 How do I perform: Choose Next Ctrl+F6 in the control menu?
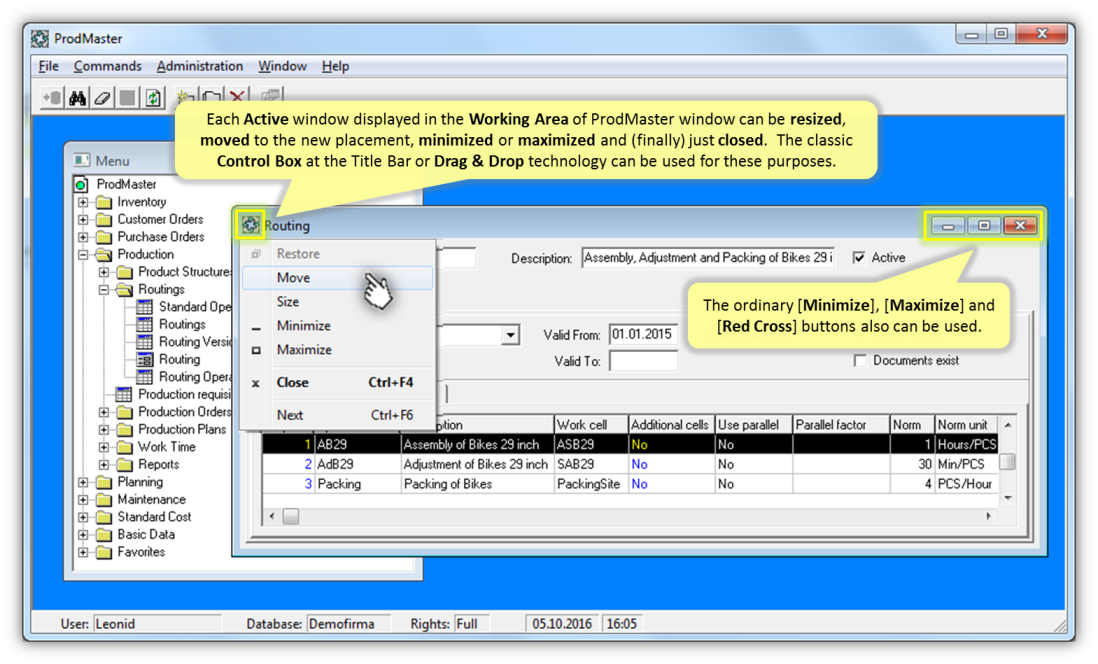tap(338, 415)
